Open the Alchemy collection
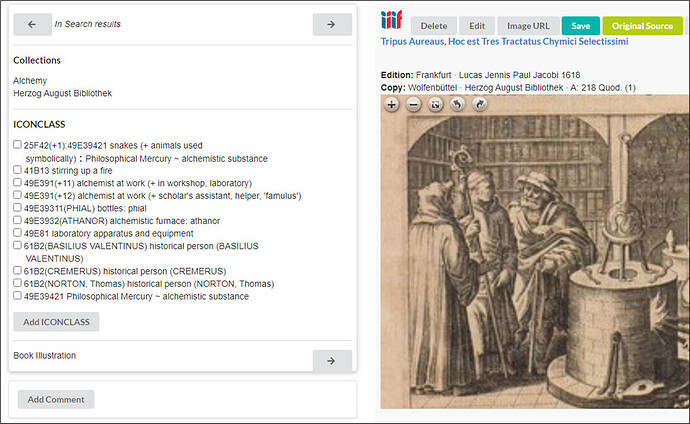690x424 pixels. click(30, 80)
